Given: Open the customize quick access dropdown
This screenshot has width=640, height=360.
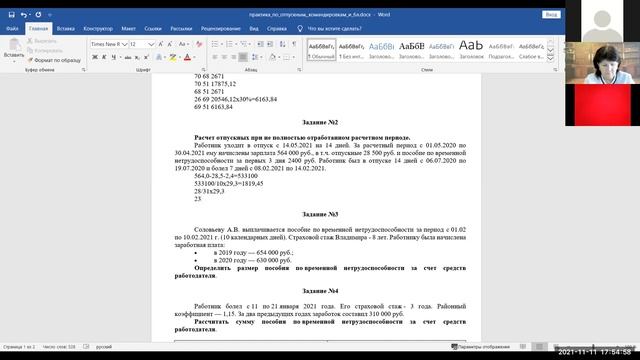Looking at the screenshot, I should point(50,15).
